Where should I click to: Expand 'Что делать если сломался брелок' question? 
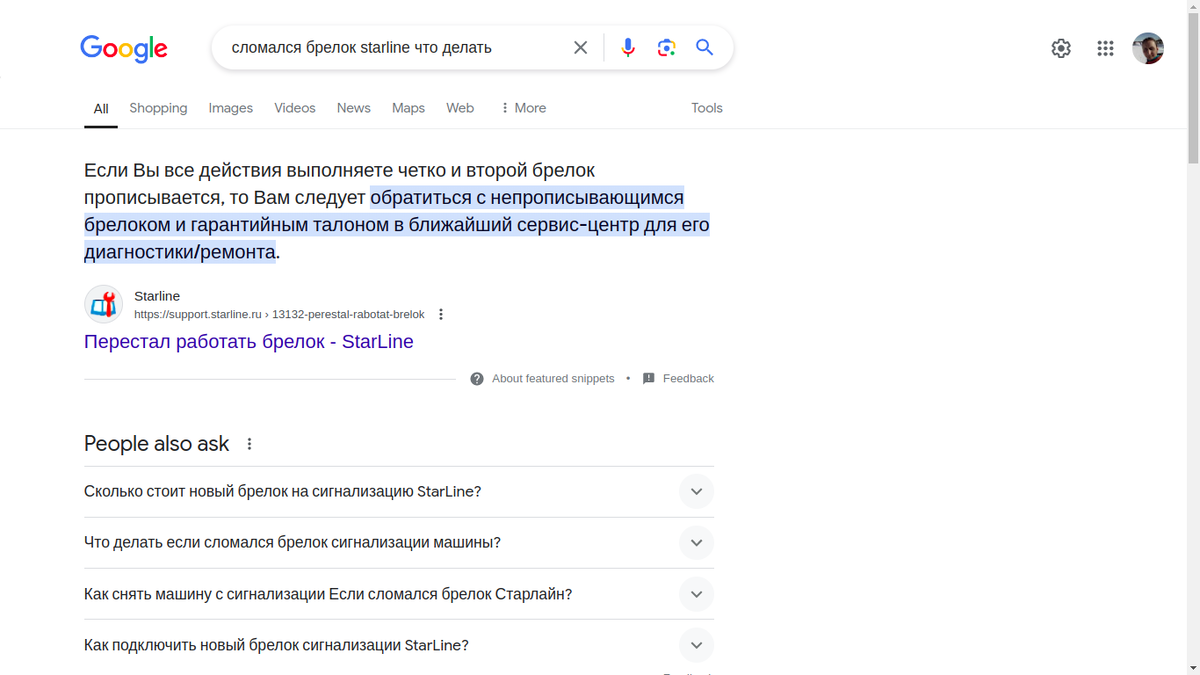(x=399, y=543)
